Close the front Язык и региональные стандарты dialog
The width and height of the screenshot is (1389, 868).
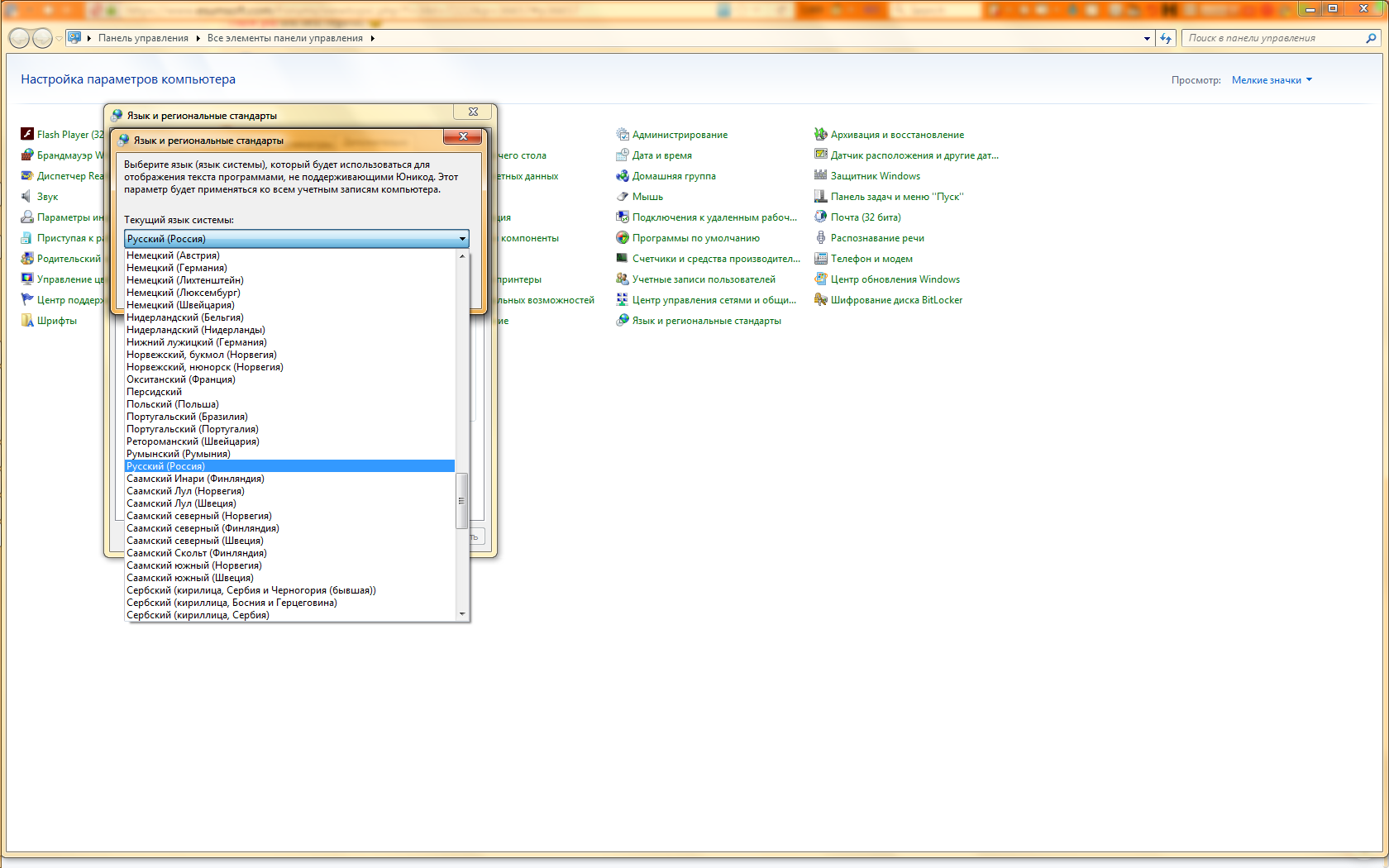pos(463,136)
